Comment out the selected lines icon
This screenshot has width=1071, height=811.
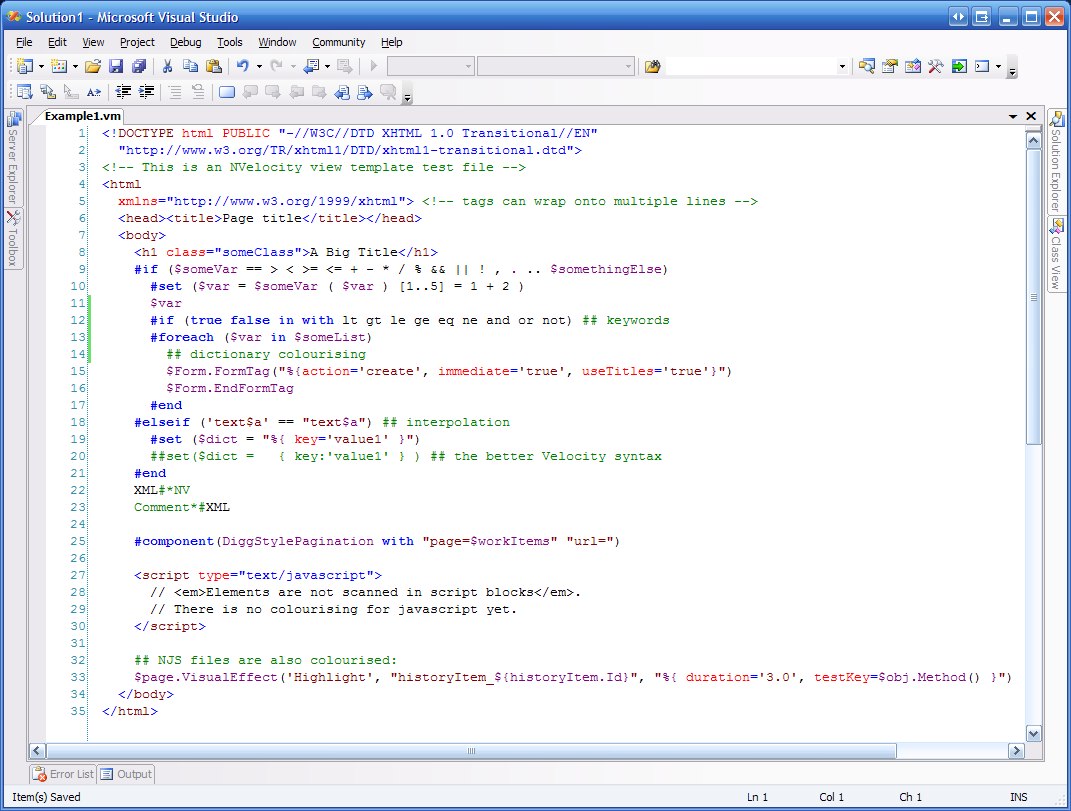pyautogui.click(x=174, y=92)
